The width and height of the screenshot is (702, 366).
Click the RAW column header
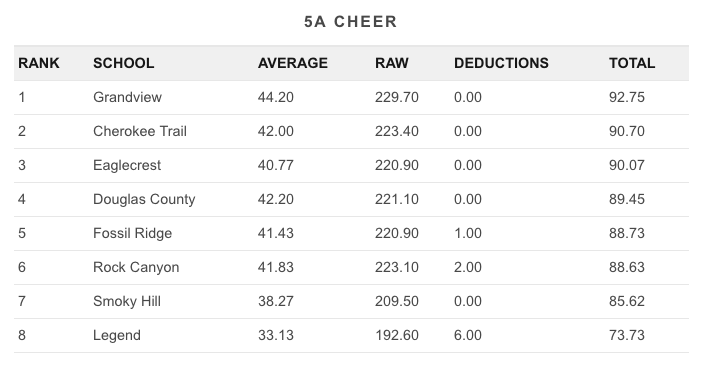point(392,63)
